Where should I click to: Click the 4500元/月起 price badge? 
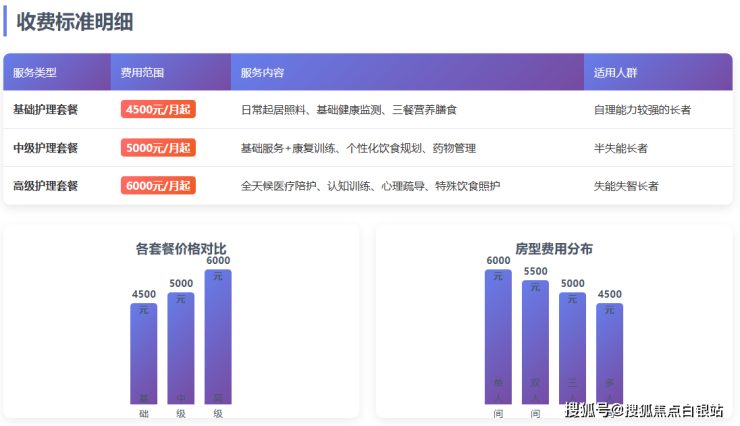tap(158, 110)
